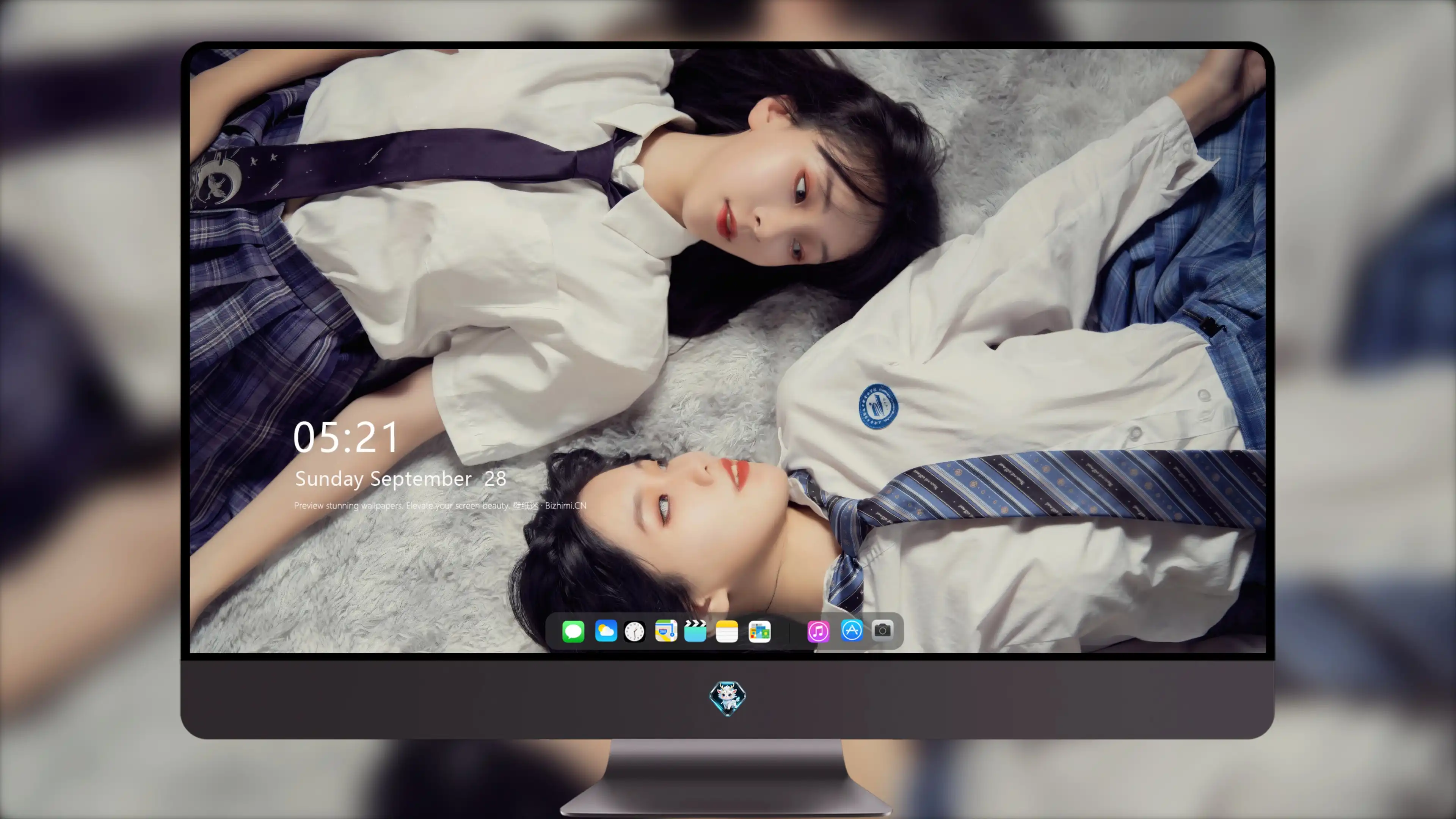Click the Bizhimi.CN preview caption text
Screen dimensions: 1456x819
pos(440,505)
